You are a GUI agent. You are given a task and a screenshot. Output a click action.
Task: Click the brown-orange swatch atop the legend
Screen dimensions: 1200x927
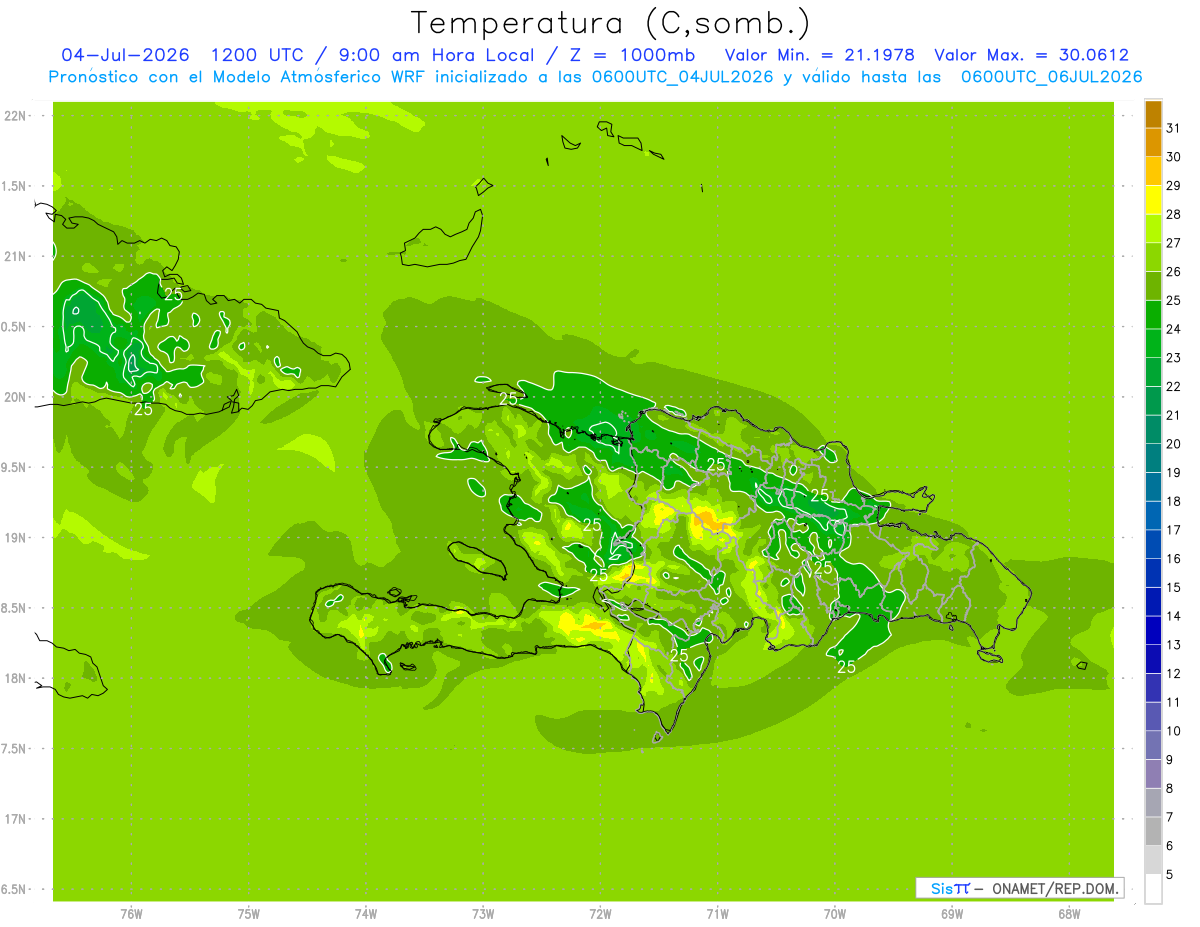pos(1153,115)
